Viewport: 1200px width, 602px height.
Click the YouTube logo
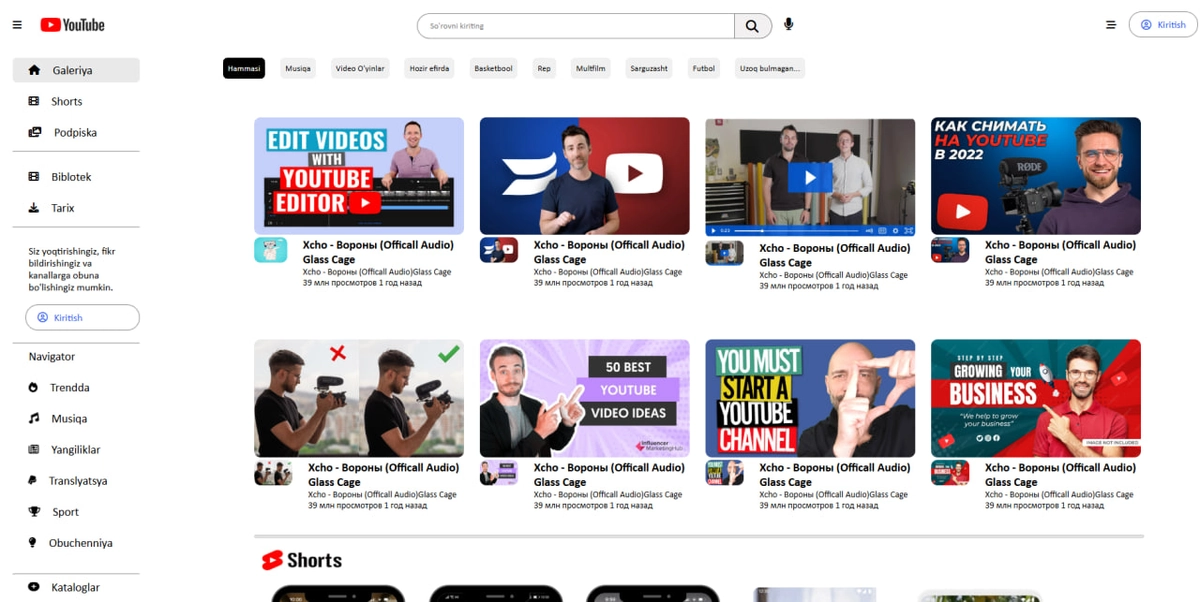tap(72, 25)
